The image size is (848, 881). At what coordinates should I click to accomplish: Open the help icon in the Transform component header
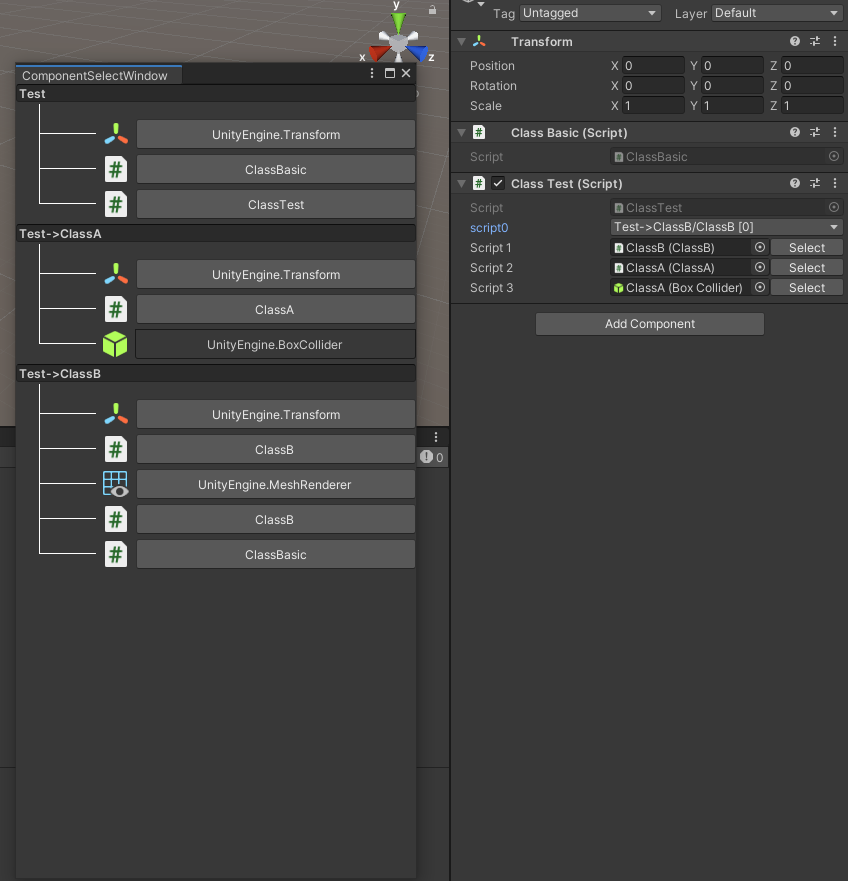click(x=795, y=41)
